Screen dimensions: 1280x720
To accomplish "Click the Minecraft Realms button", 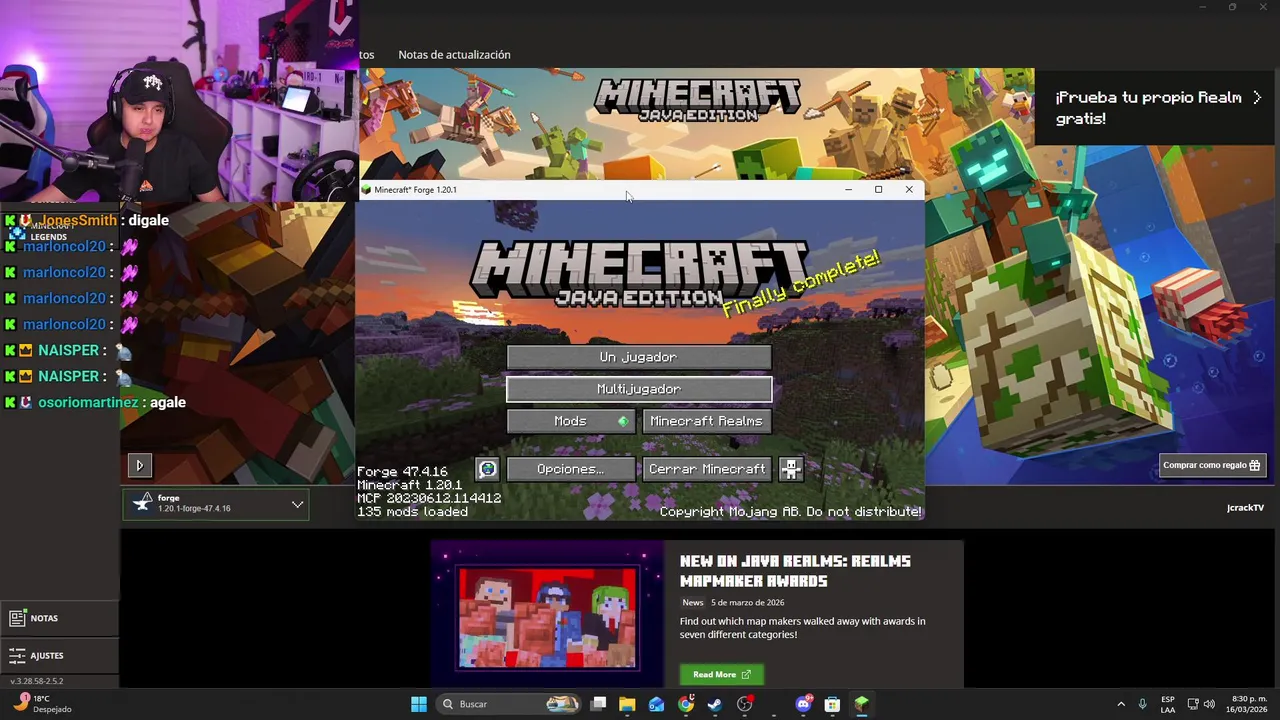I will coord(707,421).
